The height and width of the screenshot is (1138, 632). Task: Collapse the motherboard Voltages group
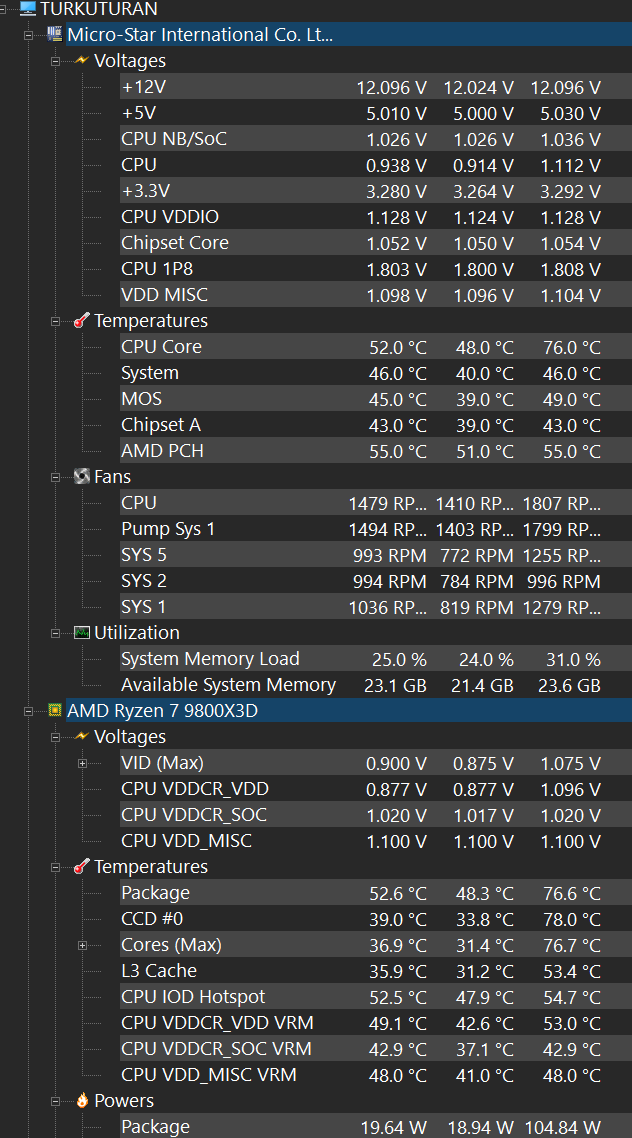tap(55, 61)
